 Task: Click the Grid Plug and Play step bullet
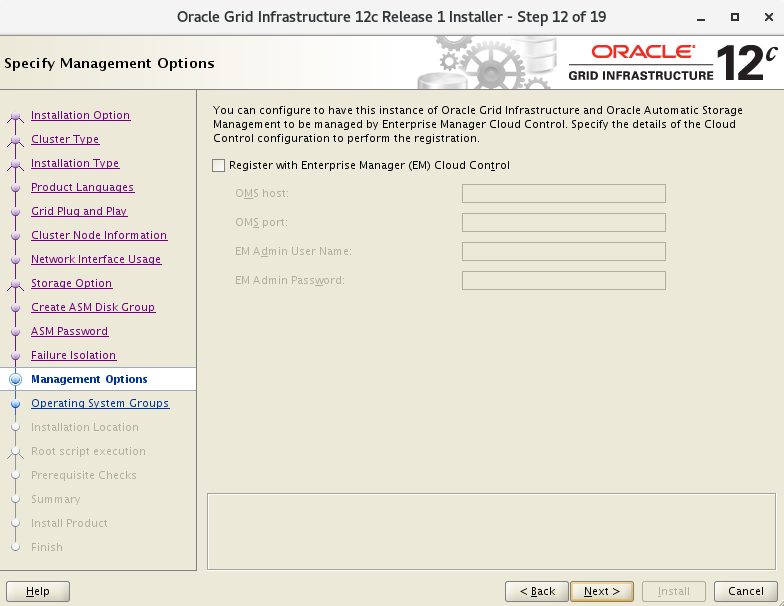(x=16, y=212)
